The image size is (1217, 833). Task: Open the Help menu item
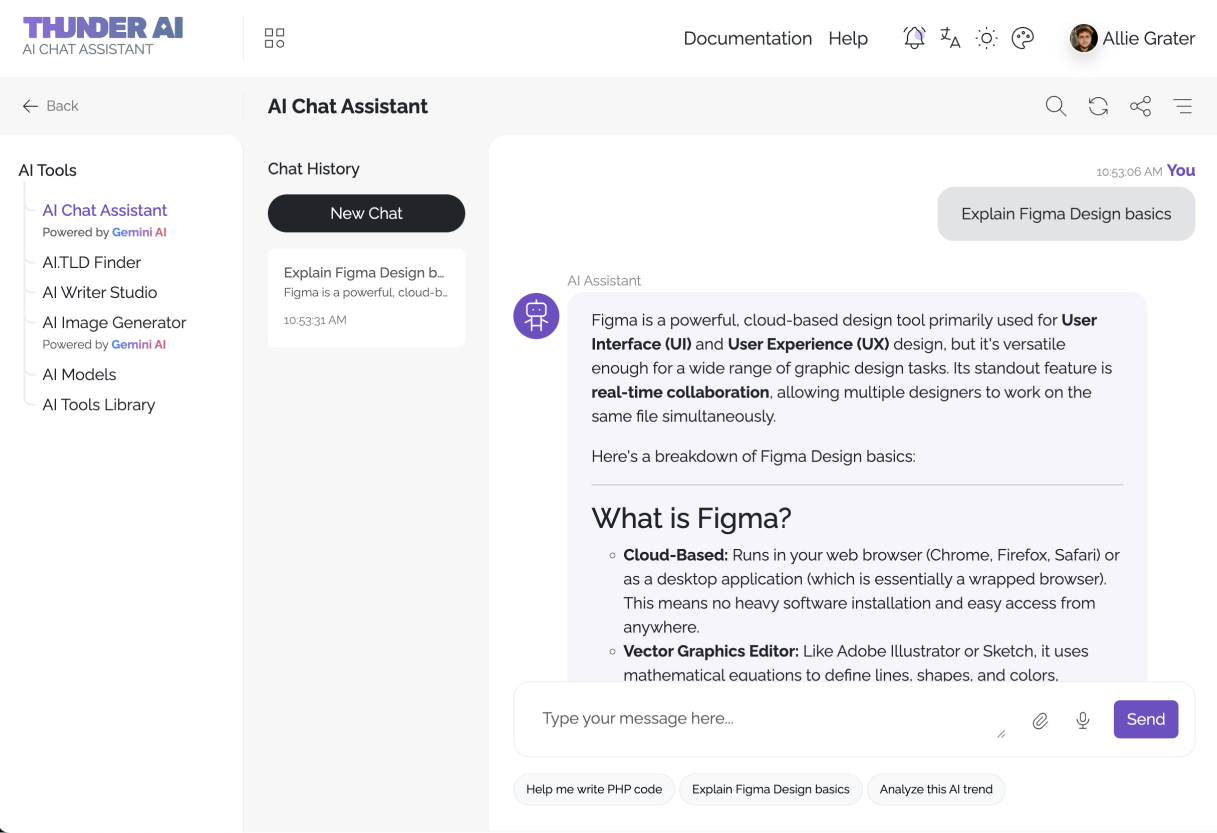pos(848,38)
